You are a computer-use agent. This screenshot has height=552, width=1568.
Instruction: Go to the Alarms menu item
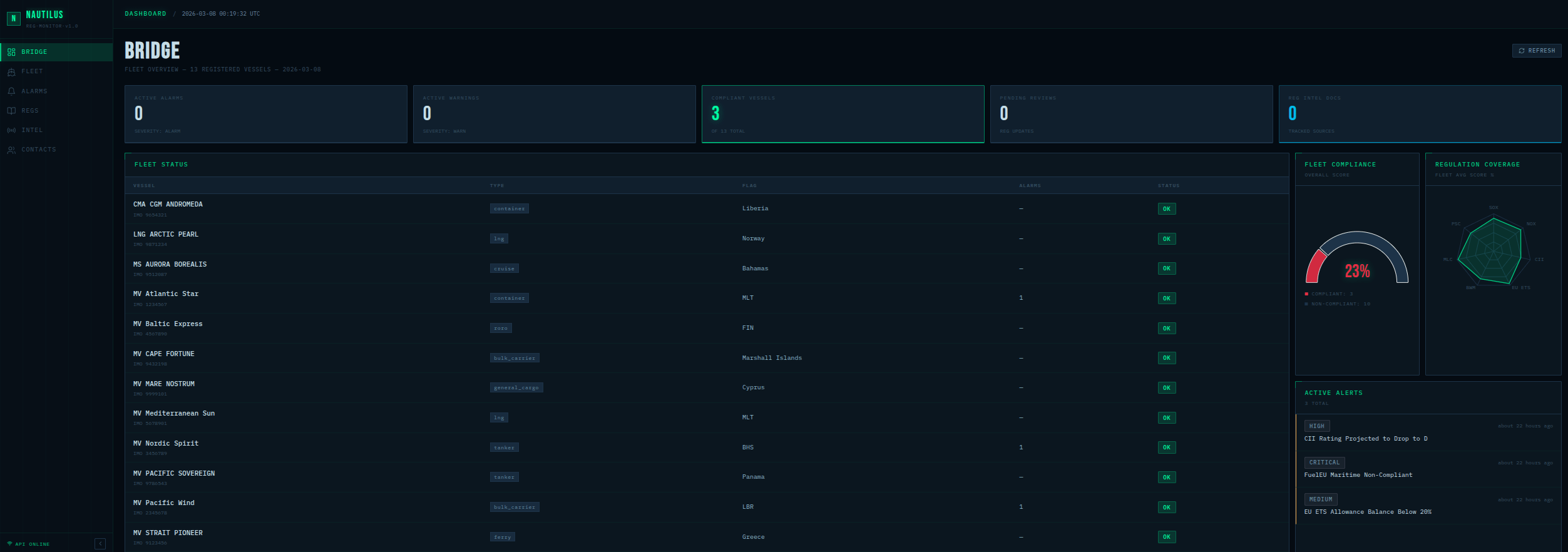(34, 91)
